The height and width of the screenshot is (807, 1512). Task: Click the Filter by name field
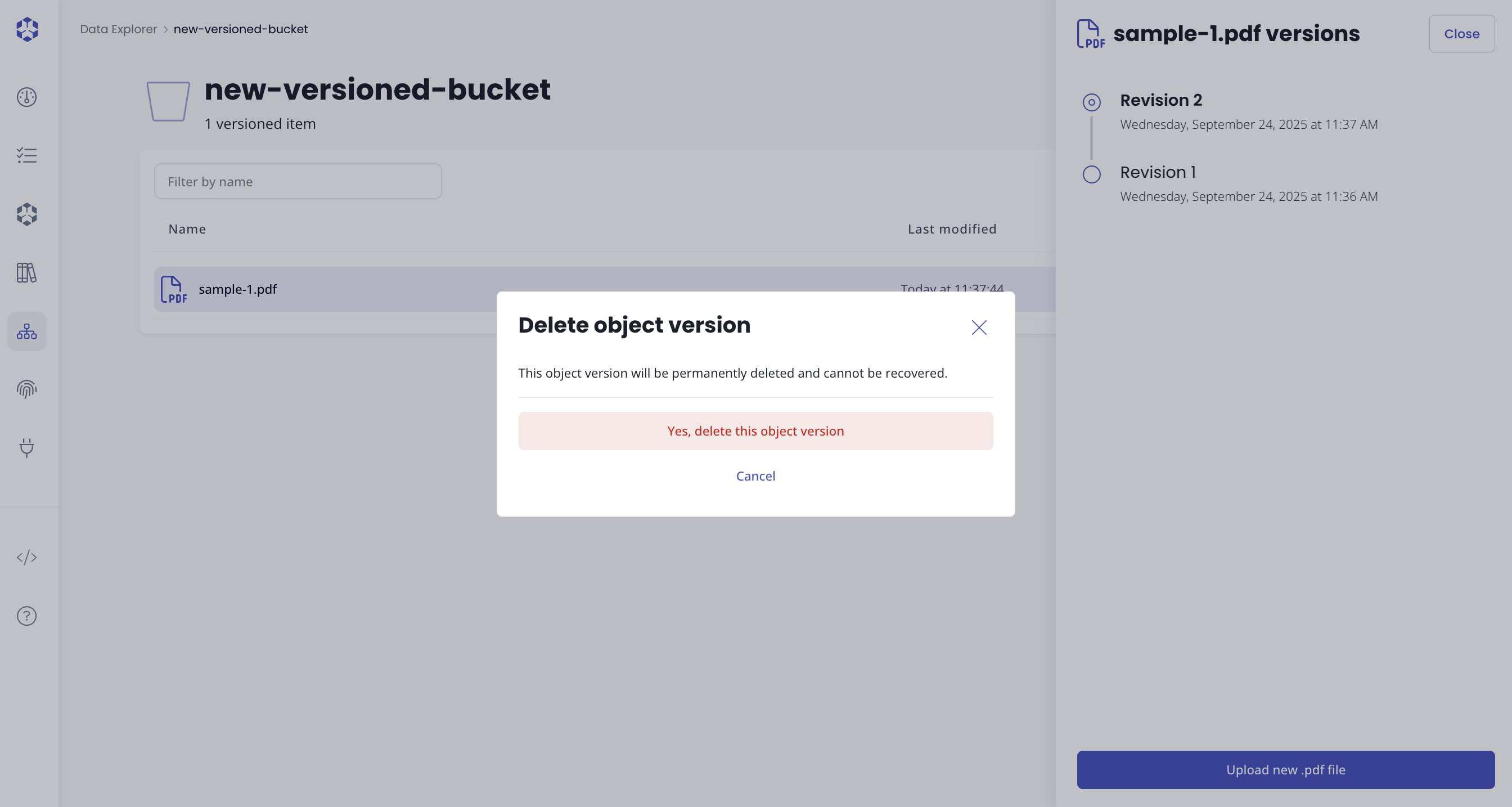298,181
